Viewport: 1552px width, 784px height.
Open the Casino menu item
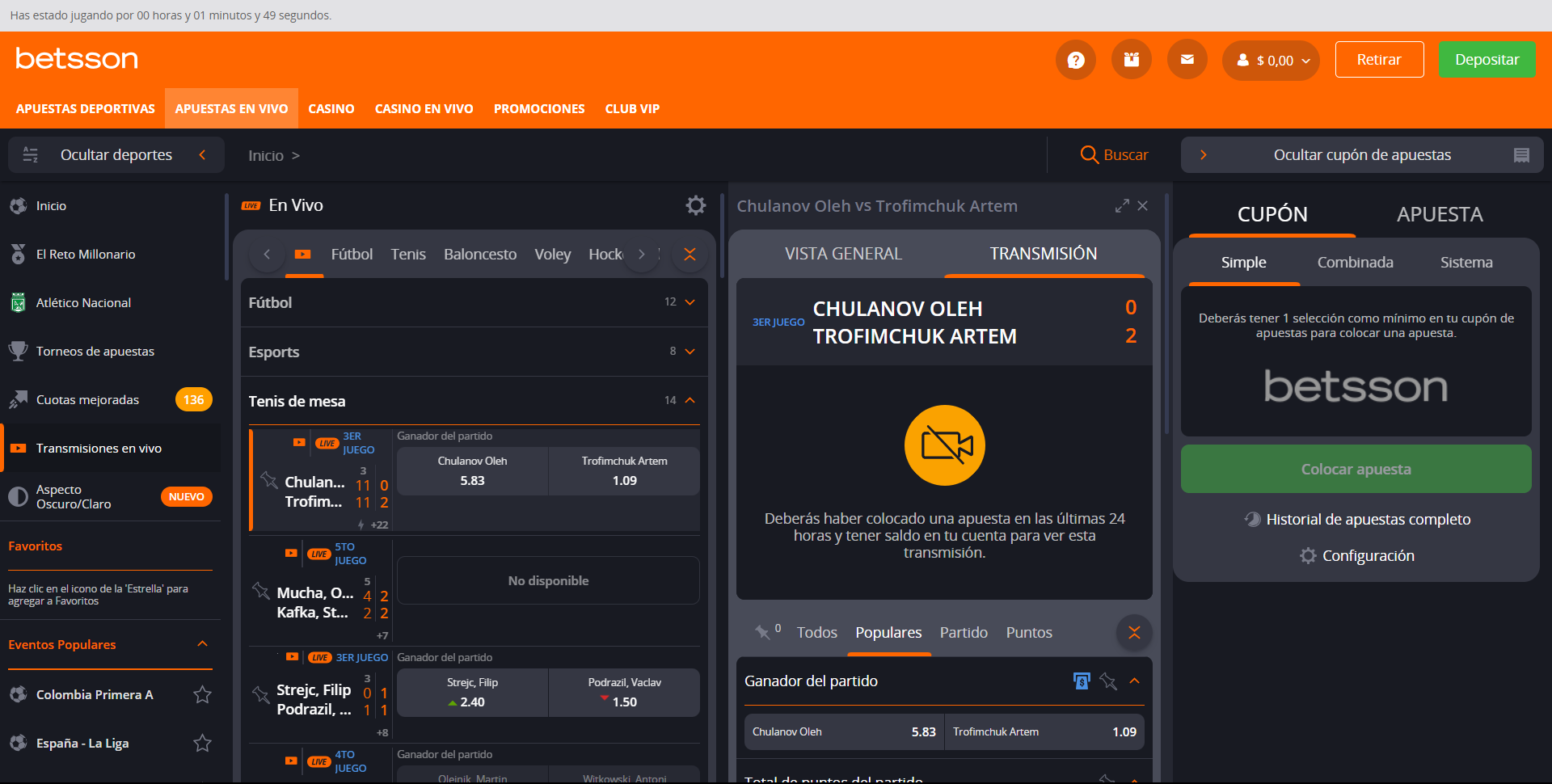tap(331, 108)
